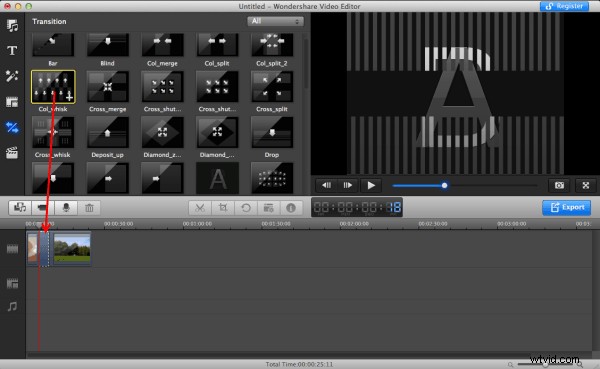
Task: Take a snapshot with the camera icon
Action: click(x=559, y=185)
